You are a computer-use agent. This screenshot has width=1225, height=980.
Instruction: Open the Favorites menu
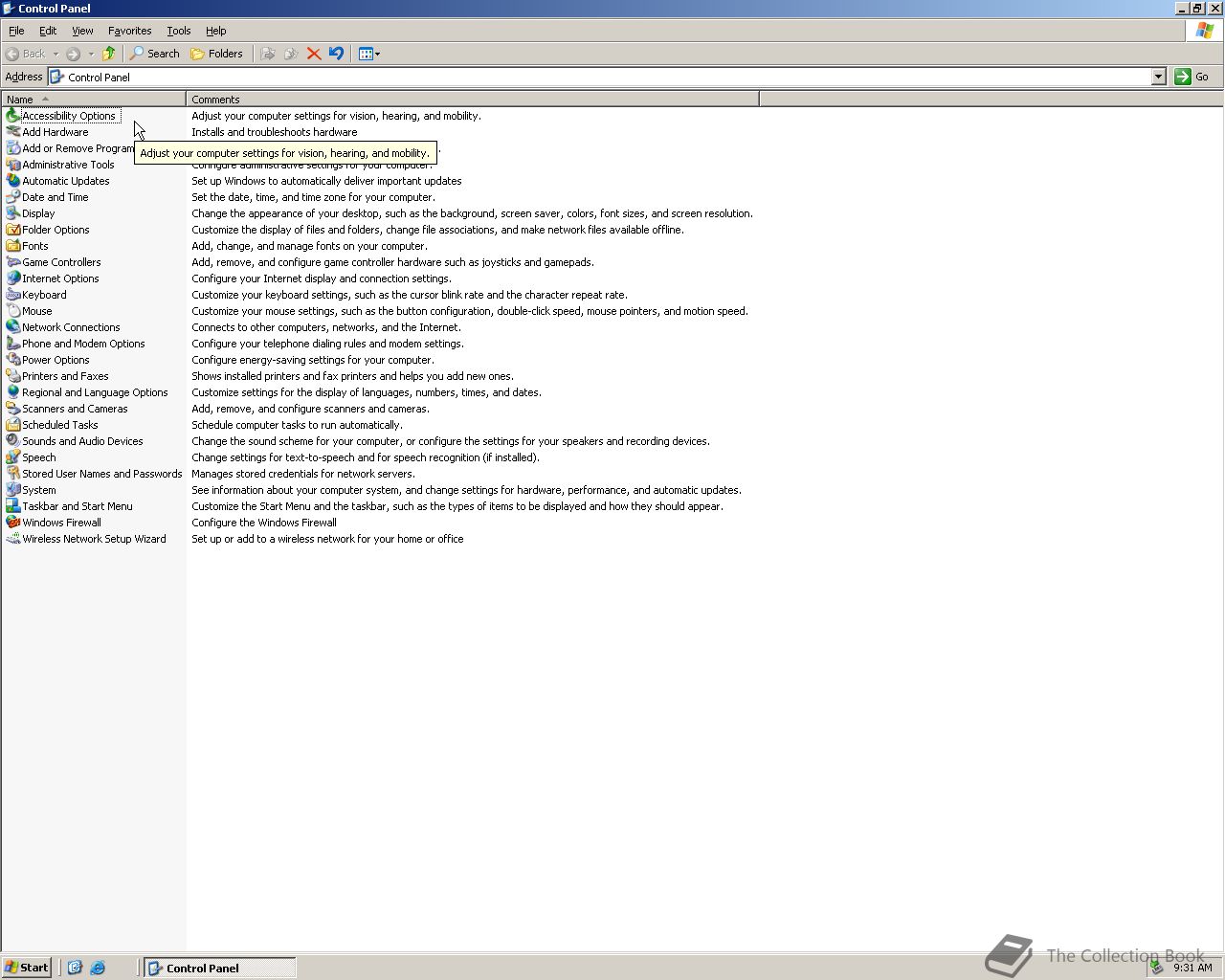coord(129,31)
